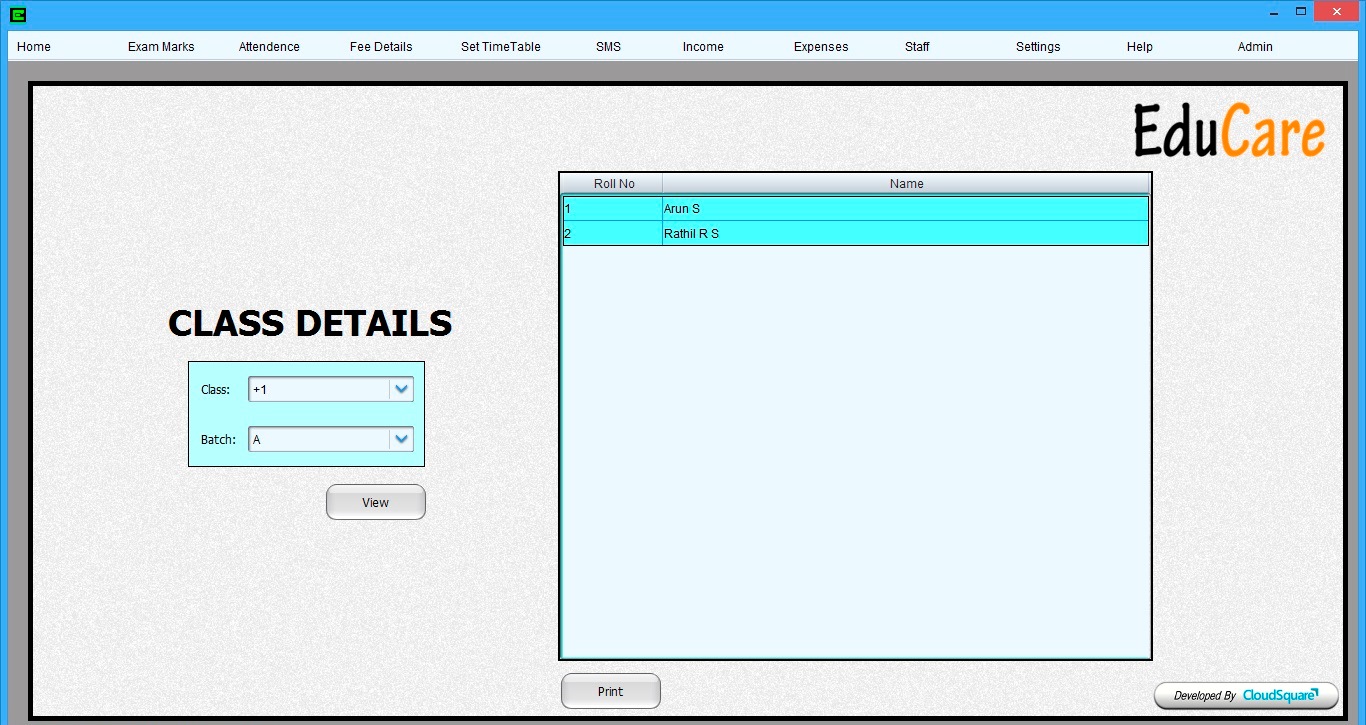This screenshot has height=725, width=1366.
Task: Open the Set TimeTable menu
Action: tap(501, 47)
